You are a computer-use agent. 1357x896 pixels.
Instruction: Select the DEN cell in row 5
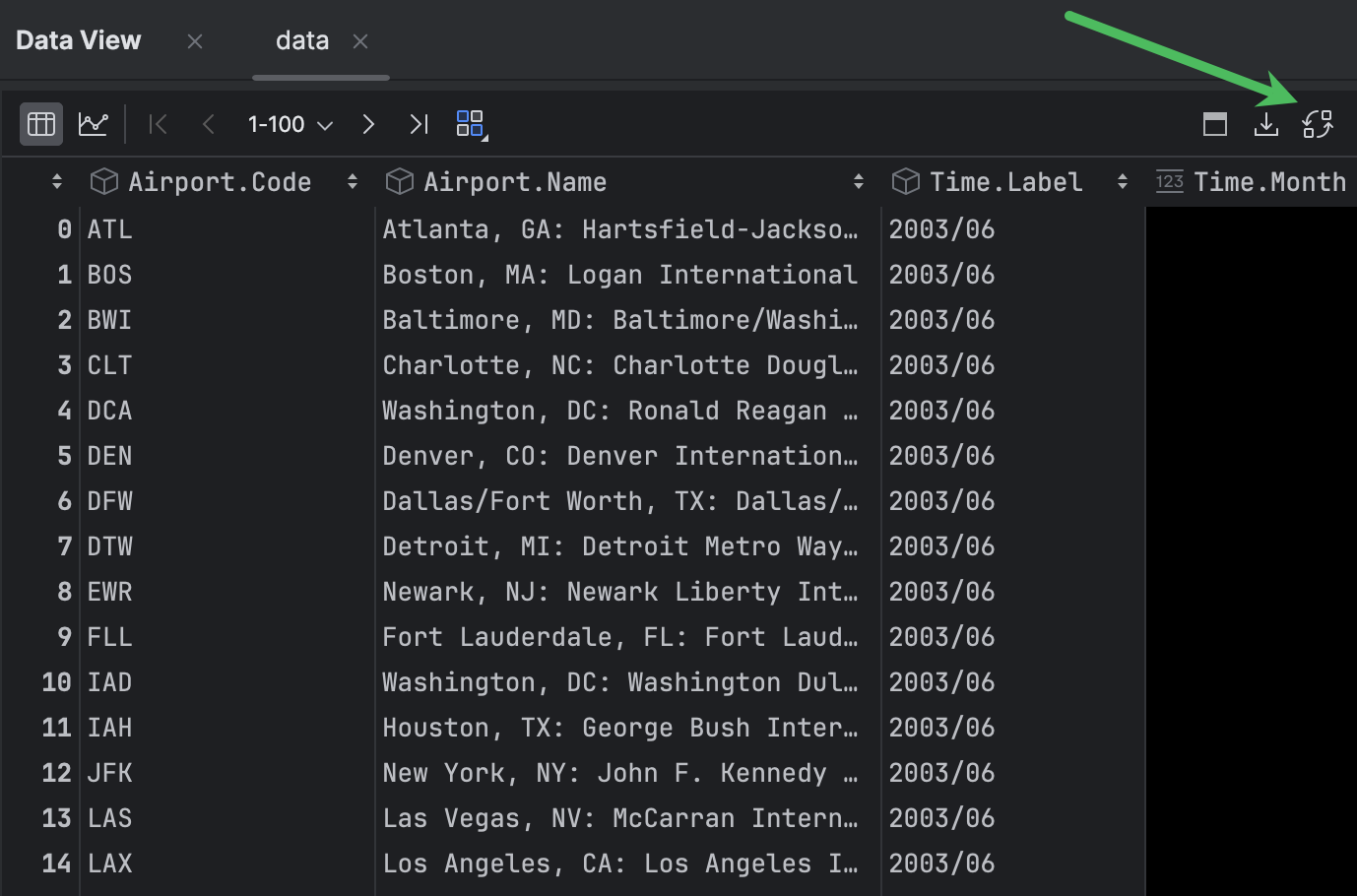click(109, 455)
